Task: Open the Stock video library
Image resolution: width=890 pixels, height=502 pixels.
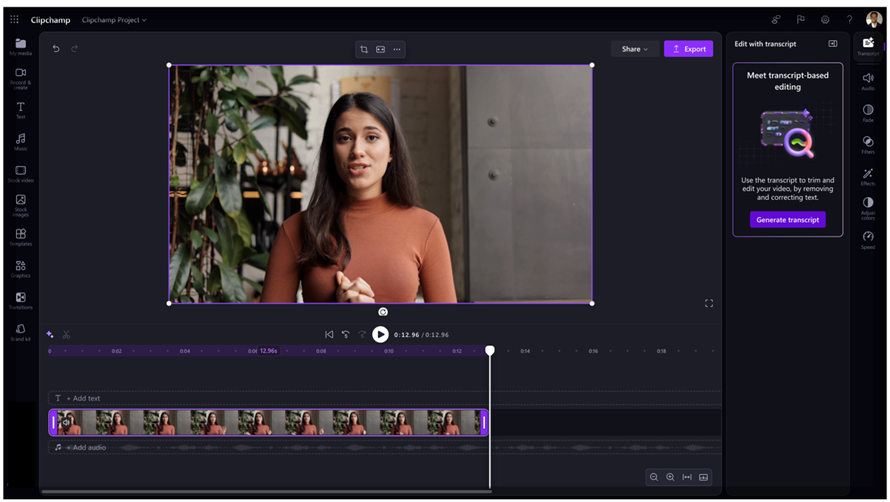Action: 20,174
